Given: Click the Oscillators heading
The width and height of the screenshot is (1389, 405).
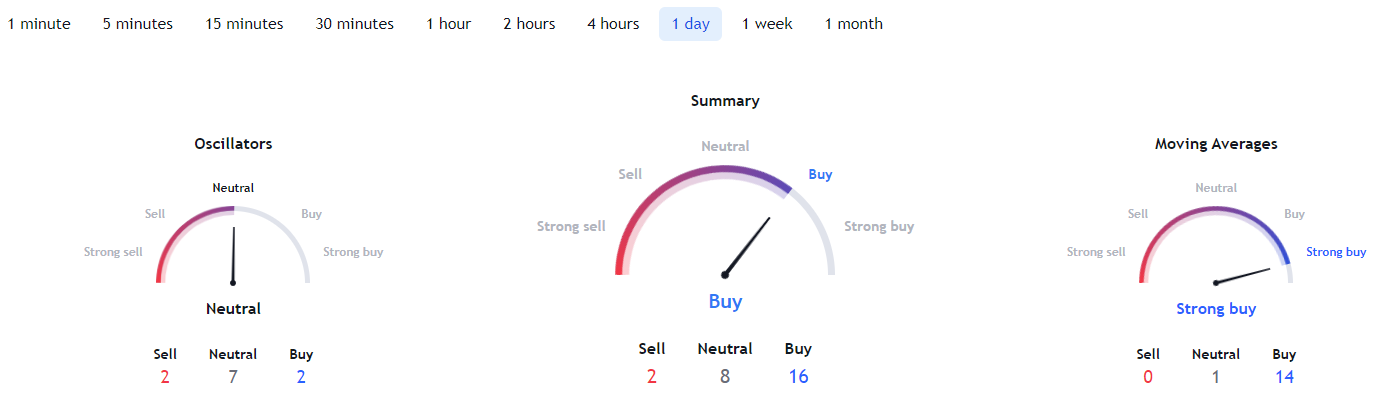Looking at the screenshot, I should [x=233, y=144].
